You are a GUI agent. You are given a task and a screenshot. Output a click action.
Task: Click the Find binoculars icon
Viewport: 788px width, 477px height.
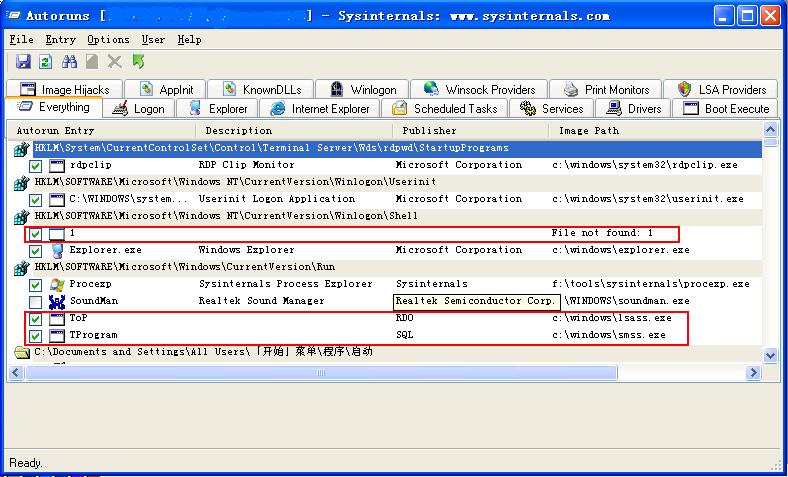(x=69, y=62)
